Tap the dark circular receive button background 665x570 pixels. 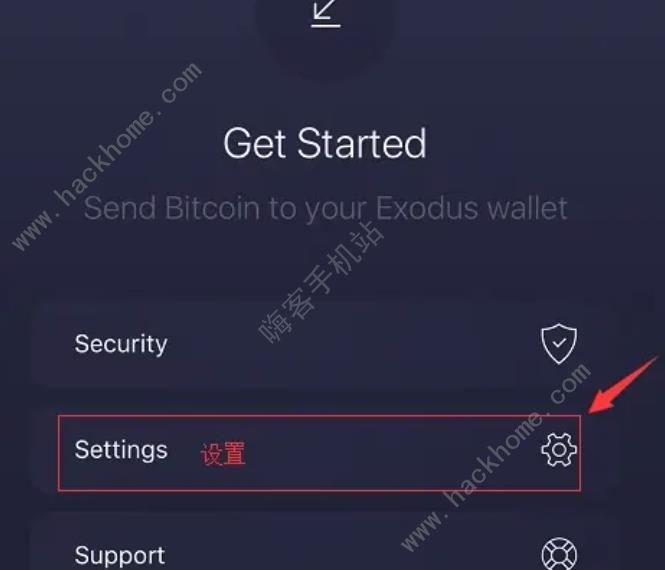pos(325,34)
